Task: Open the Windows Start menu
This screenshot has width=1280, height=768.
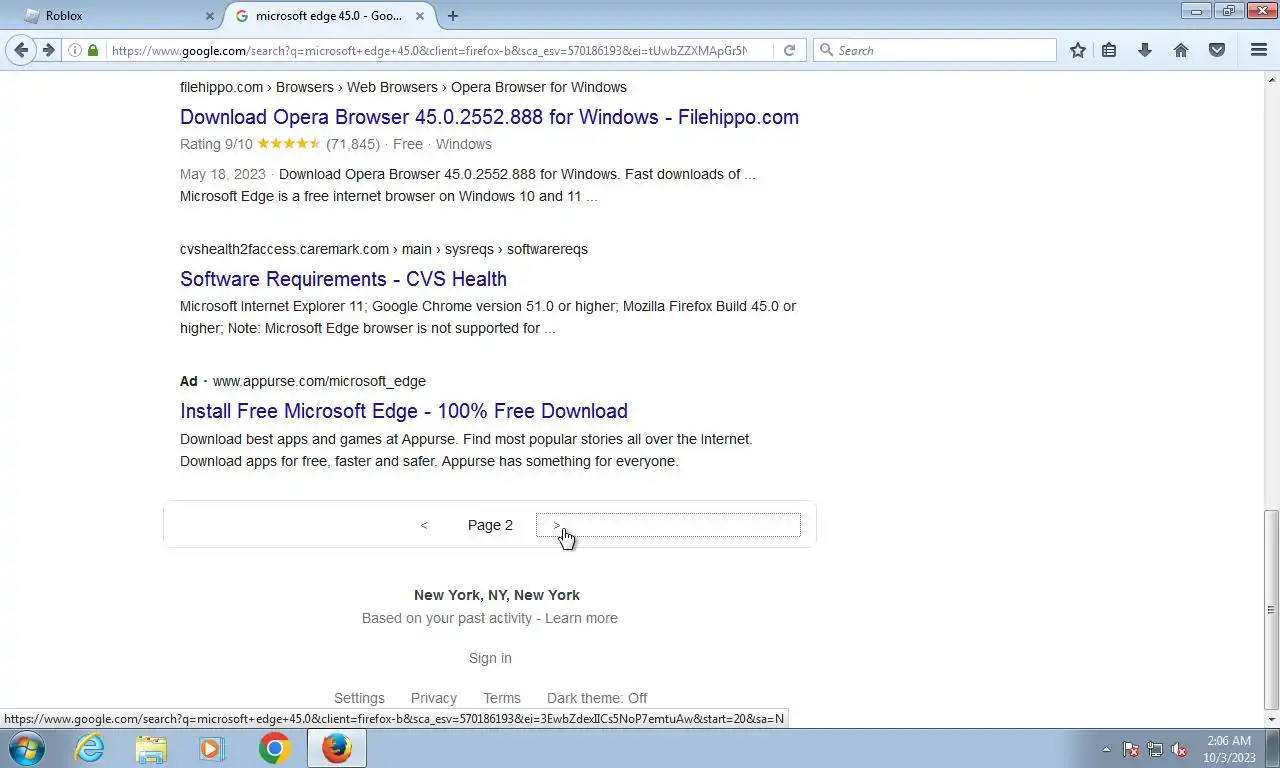Action: (x=26, y=748)
